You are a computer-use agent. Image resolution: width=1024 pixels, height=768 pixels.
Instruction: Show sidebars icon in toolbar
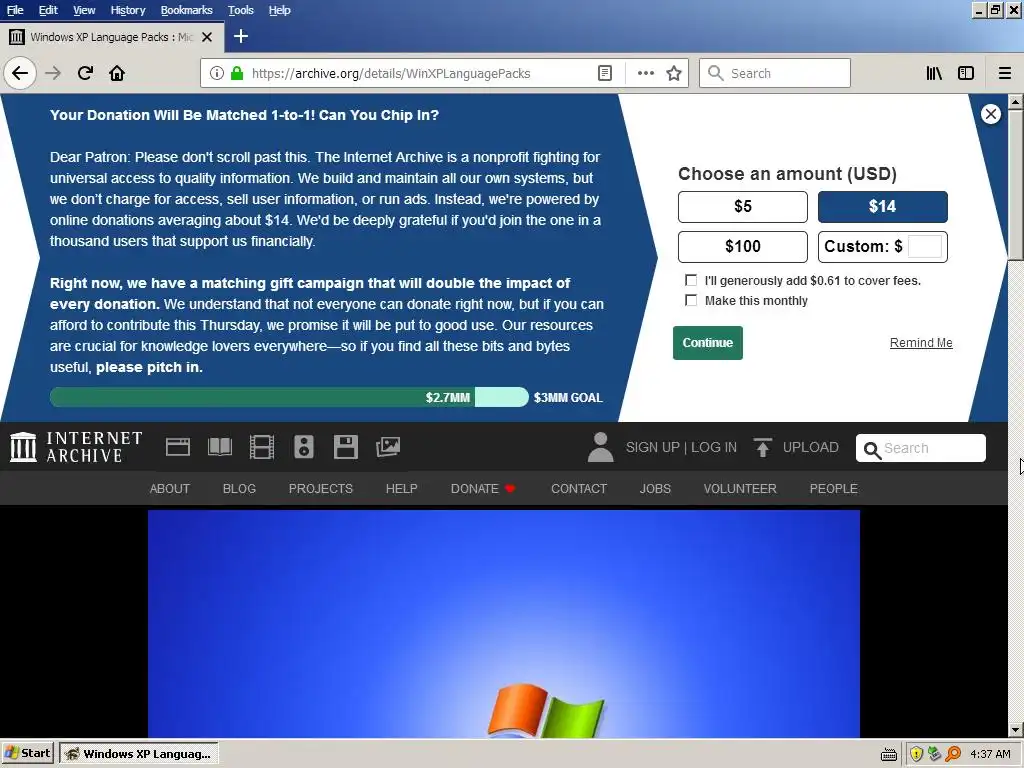[966, 73]
